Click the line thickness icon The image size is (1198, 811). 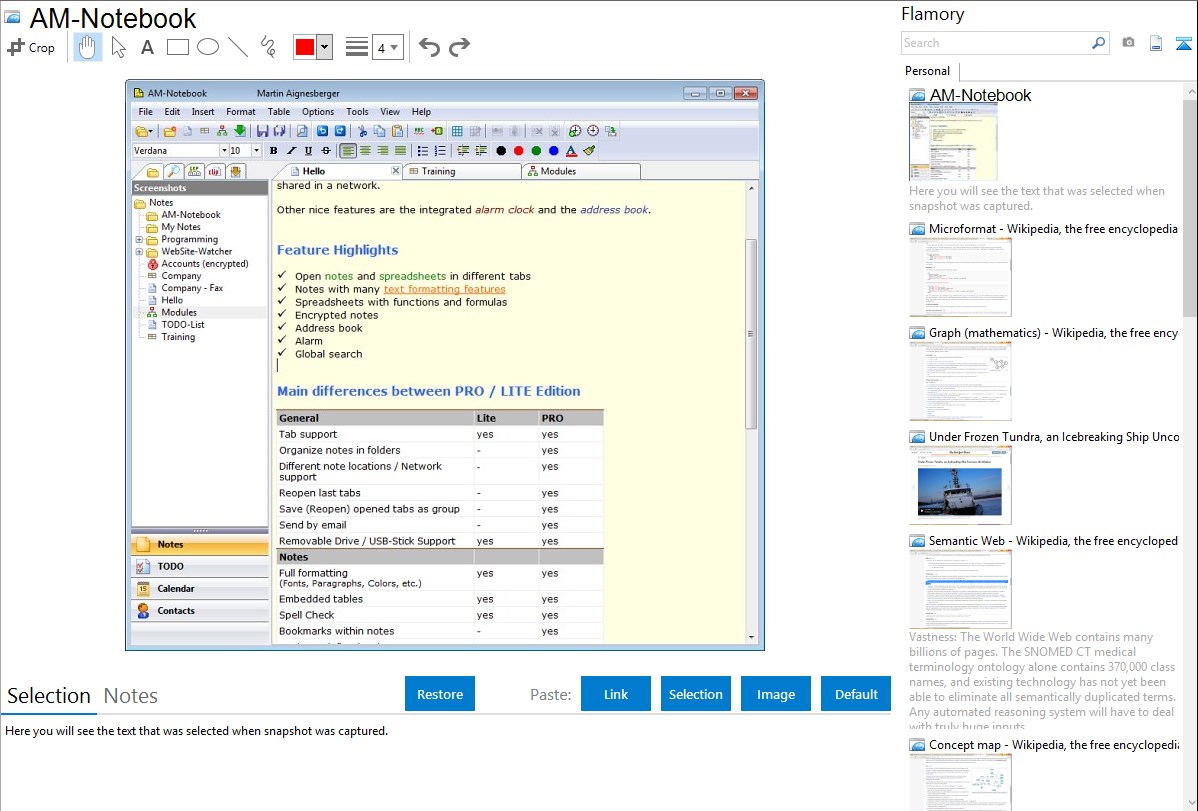356,47
